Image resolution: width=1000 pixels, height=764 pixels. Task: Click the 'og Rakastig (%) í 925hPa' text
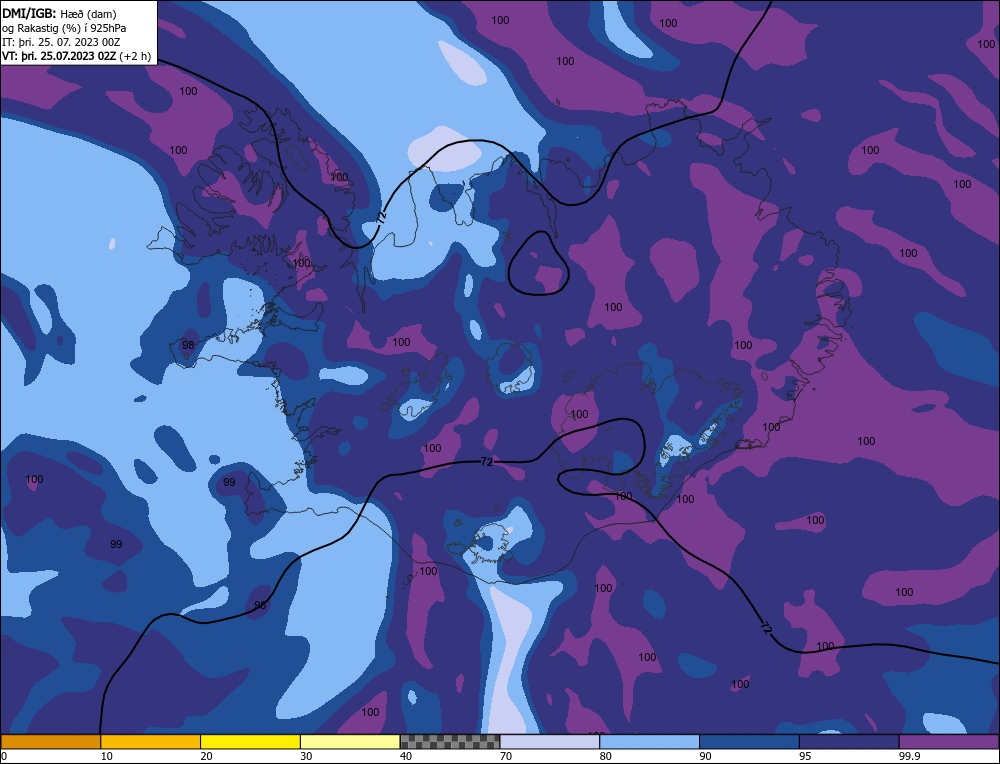(64, 28)
